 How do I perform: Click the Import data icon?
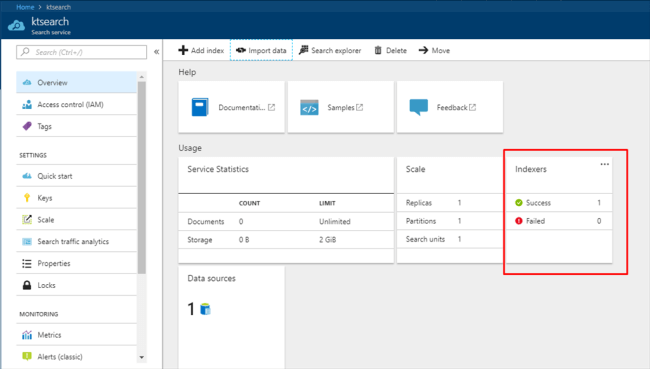pyautogui.click(x=240, y=50)
